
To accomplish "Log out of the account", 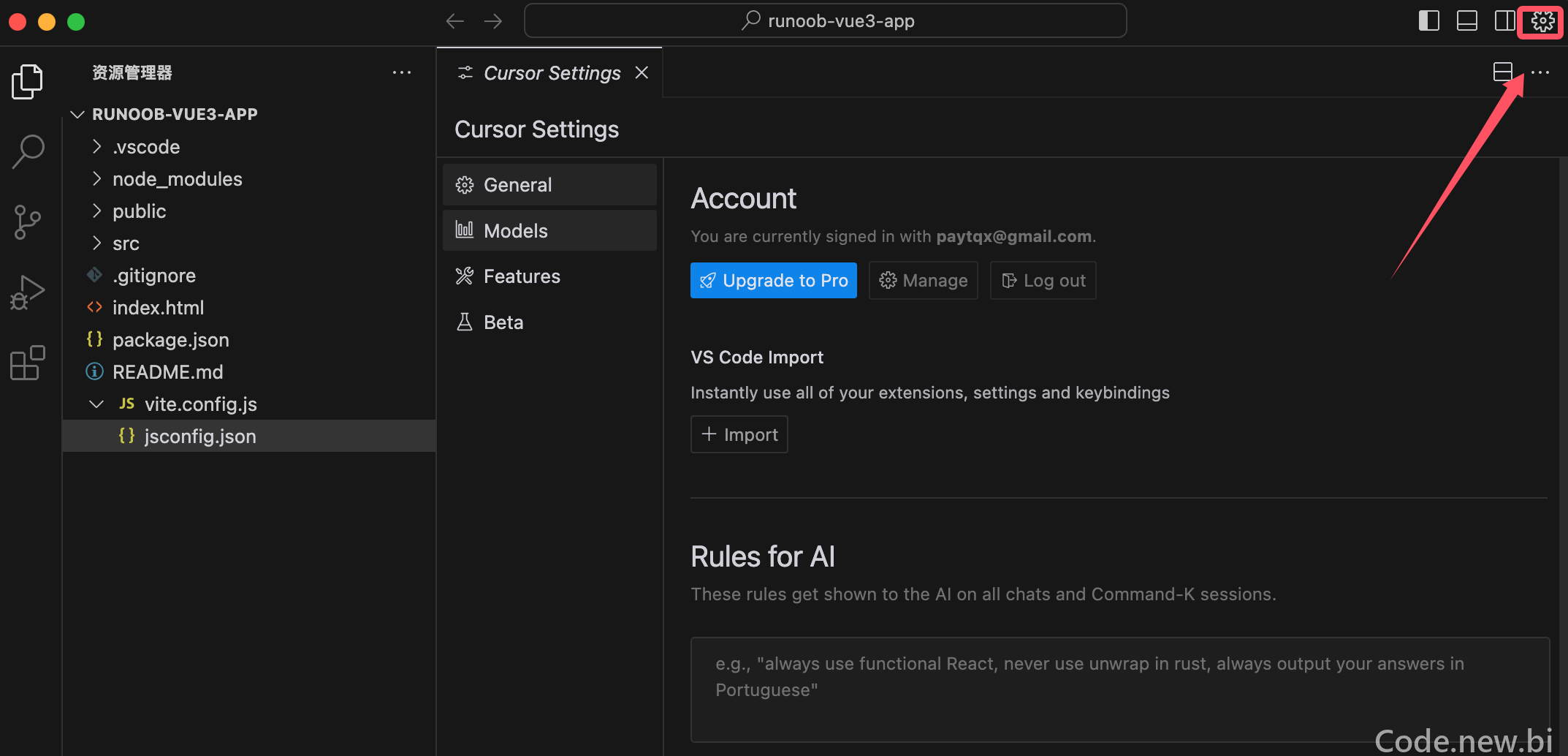I will click(1043, 280).
